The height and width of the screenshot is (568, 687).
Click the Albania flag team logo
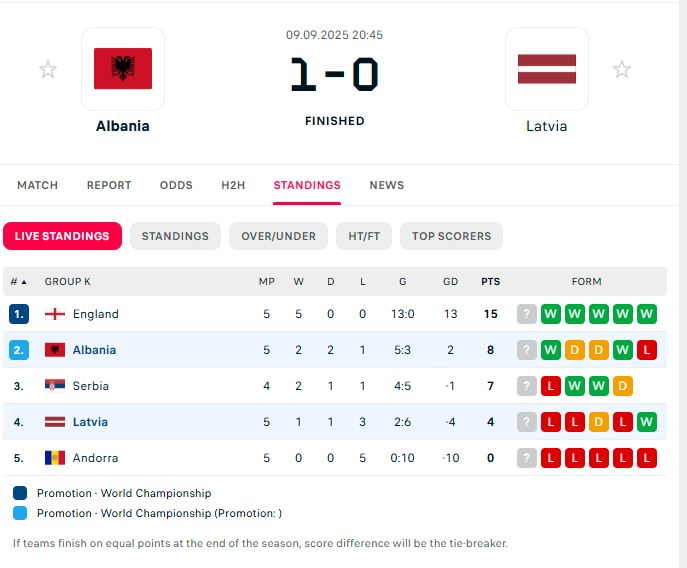pyautogui.click(x=123, y=69)
